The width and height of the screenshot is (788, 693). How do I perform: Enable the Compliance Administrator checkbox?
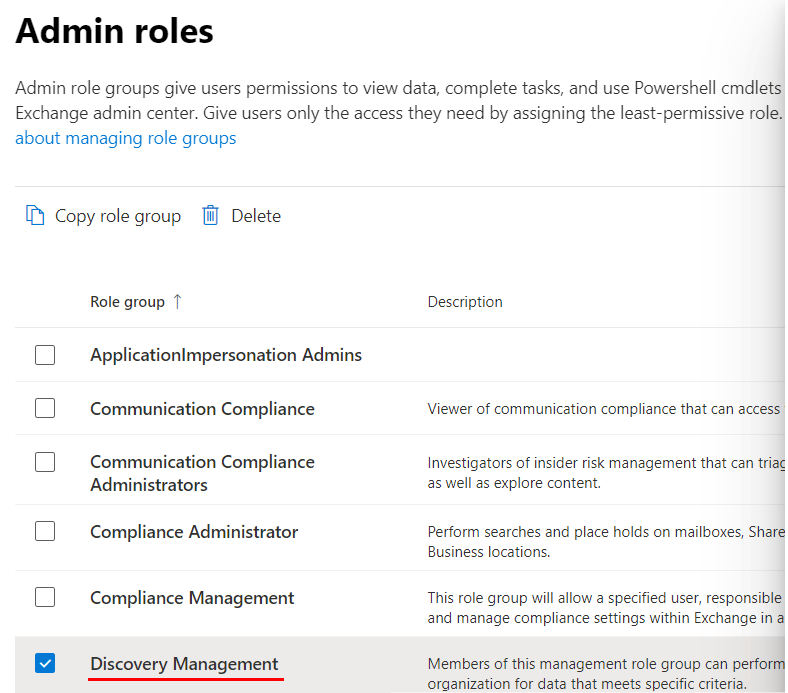pos(45,531)
